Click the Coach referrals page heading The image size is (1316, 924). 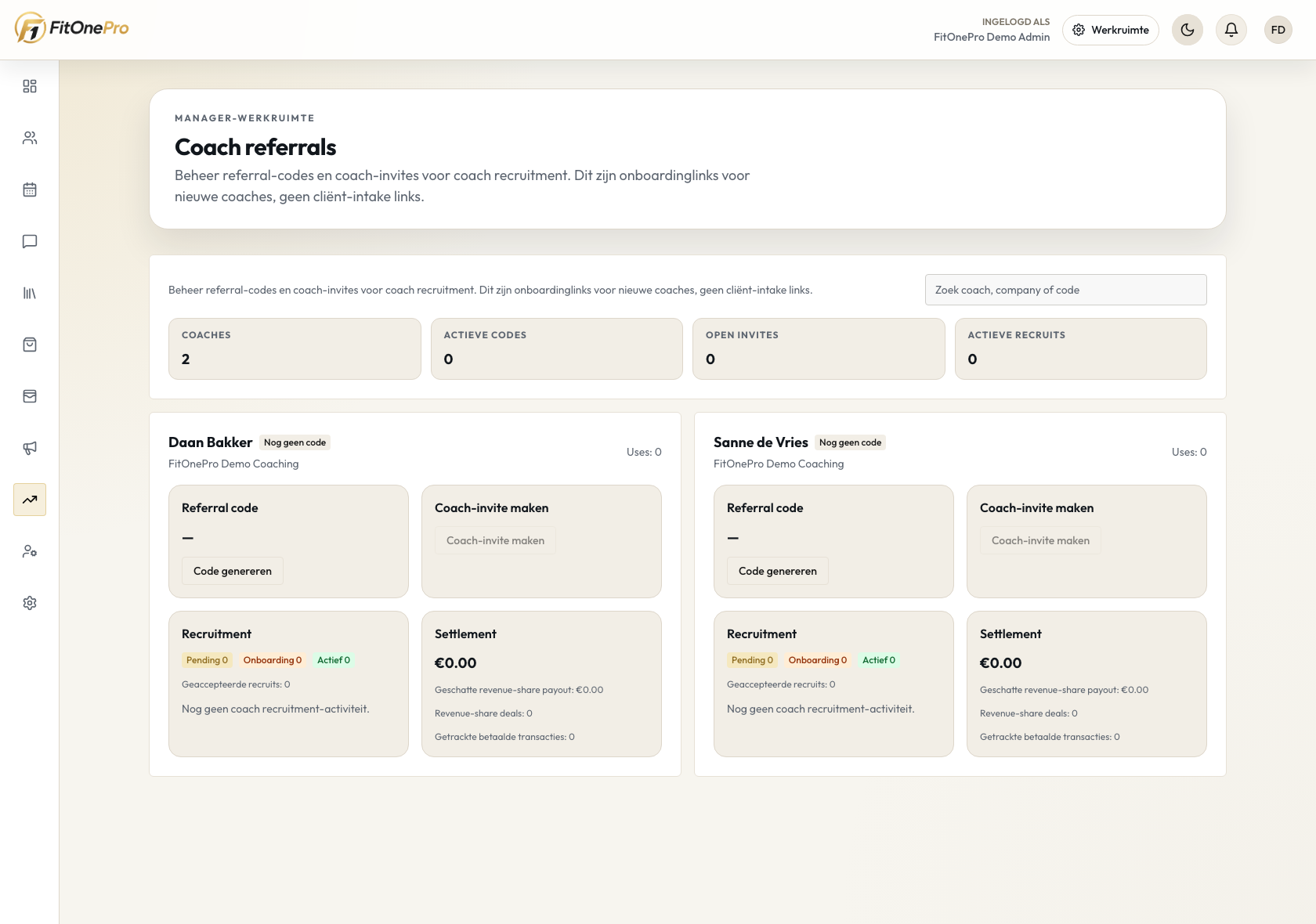click(x=255, y=147)
